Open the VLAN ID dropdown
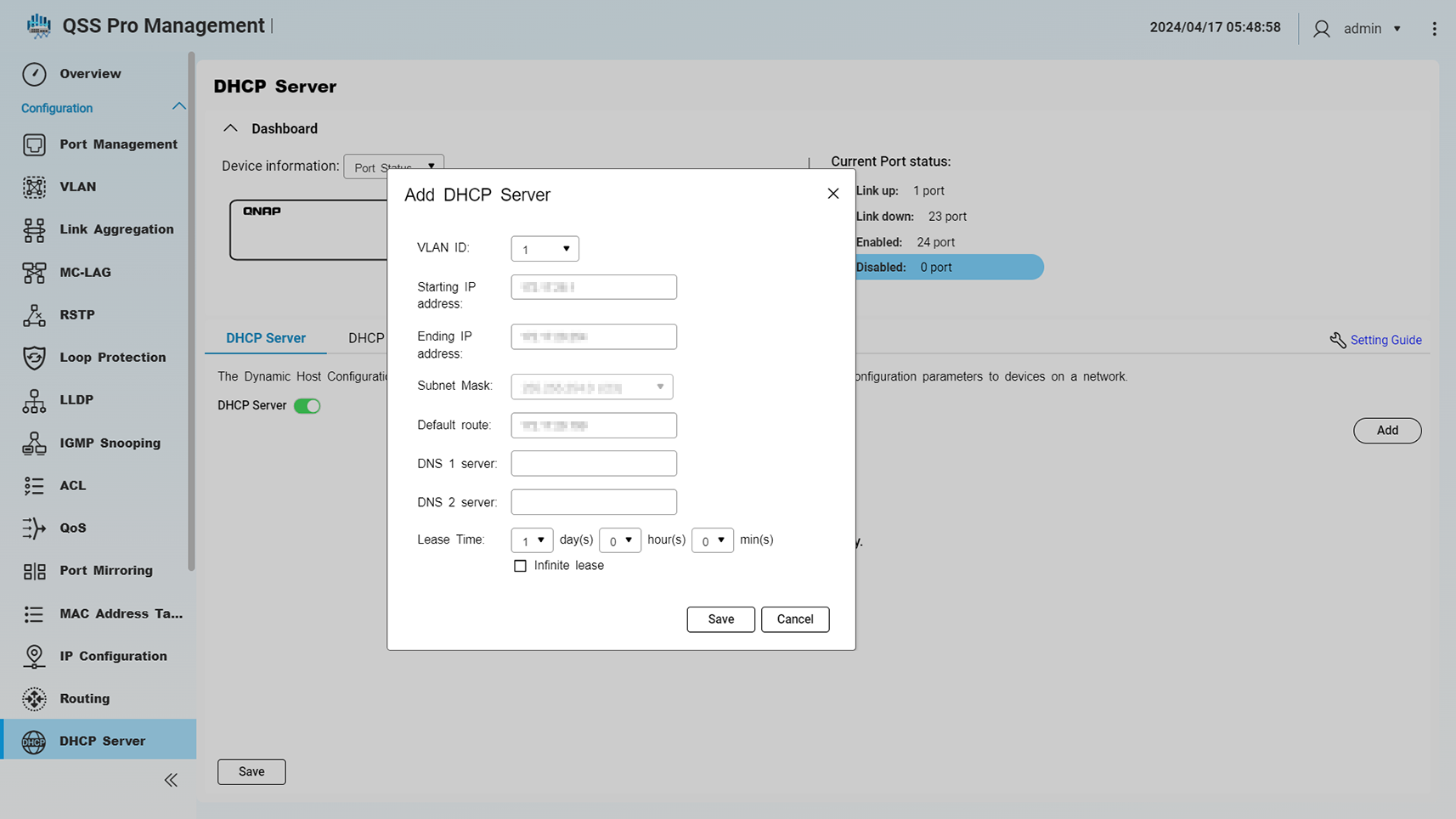The height and width of the screenshot is (819, 1456). (545, 249)
